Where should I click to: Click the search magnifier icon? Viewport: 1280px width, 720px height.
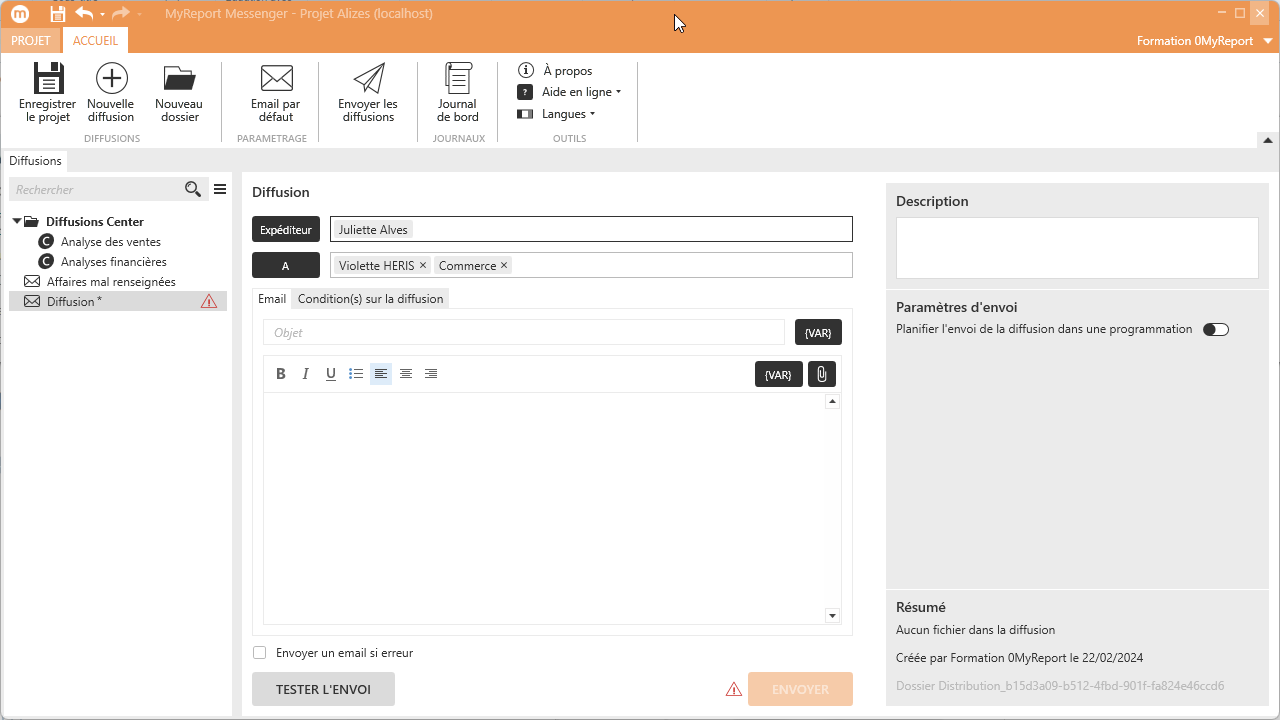tap(193, 190)
